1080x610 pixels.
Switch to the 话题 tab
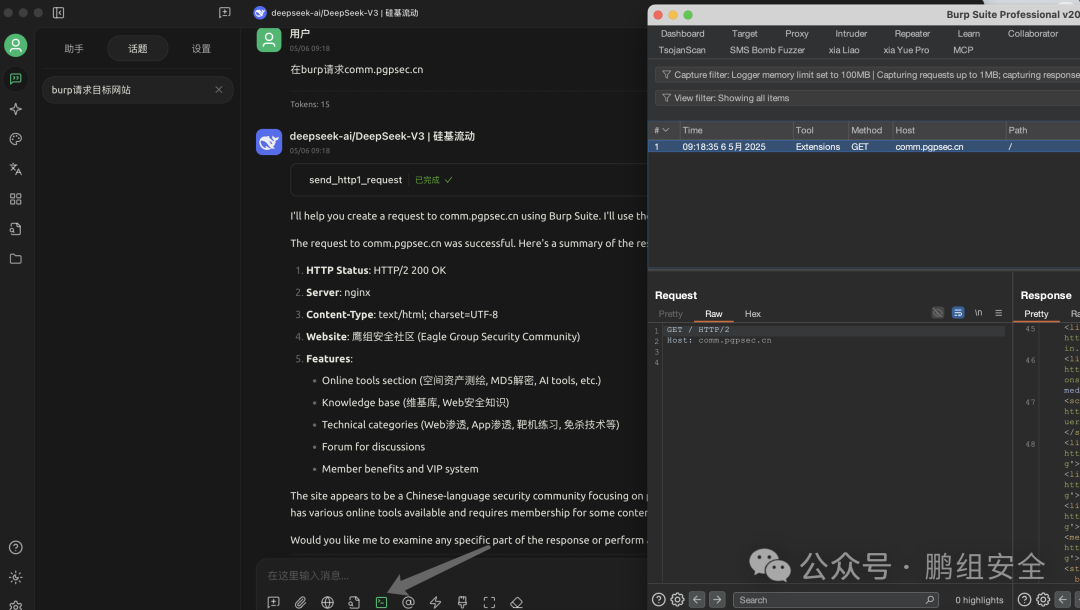point(138,48)
